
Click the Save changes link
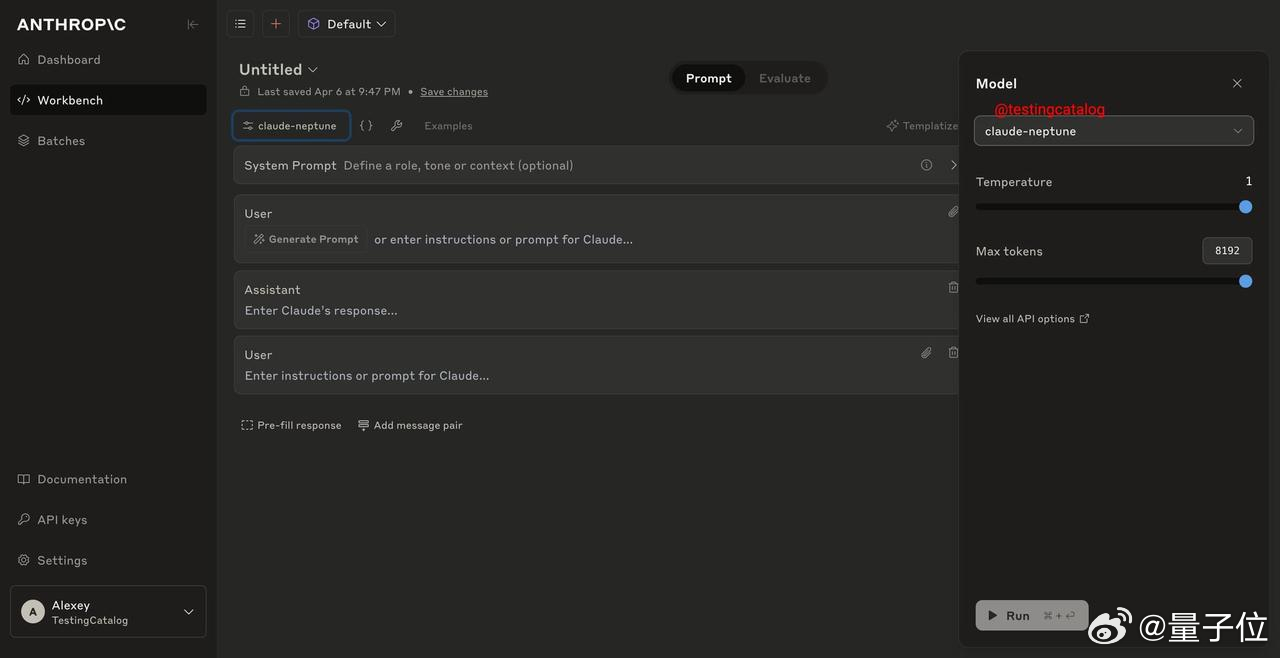coord(454,92)
